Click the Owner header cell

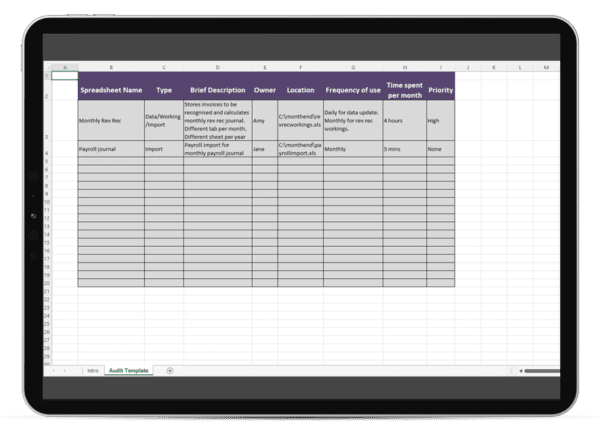(265, 90)
